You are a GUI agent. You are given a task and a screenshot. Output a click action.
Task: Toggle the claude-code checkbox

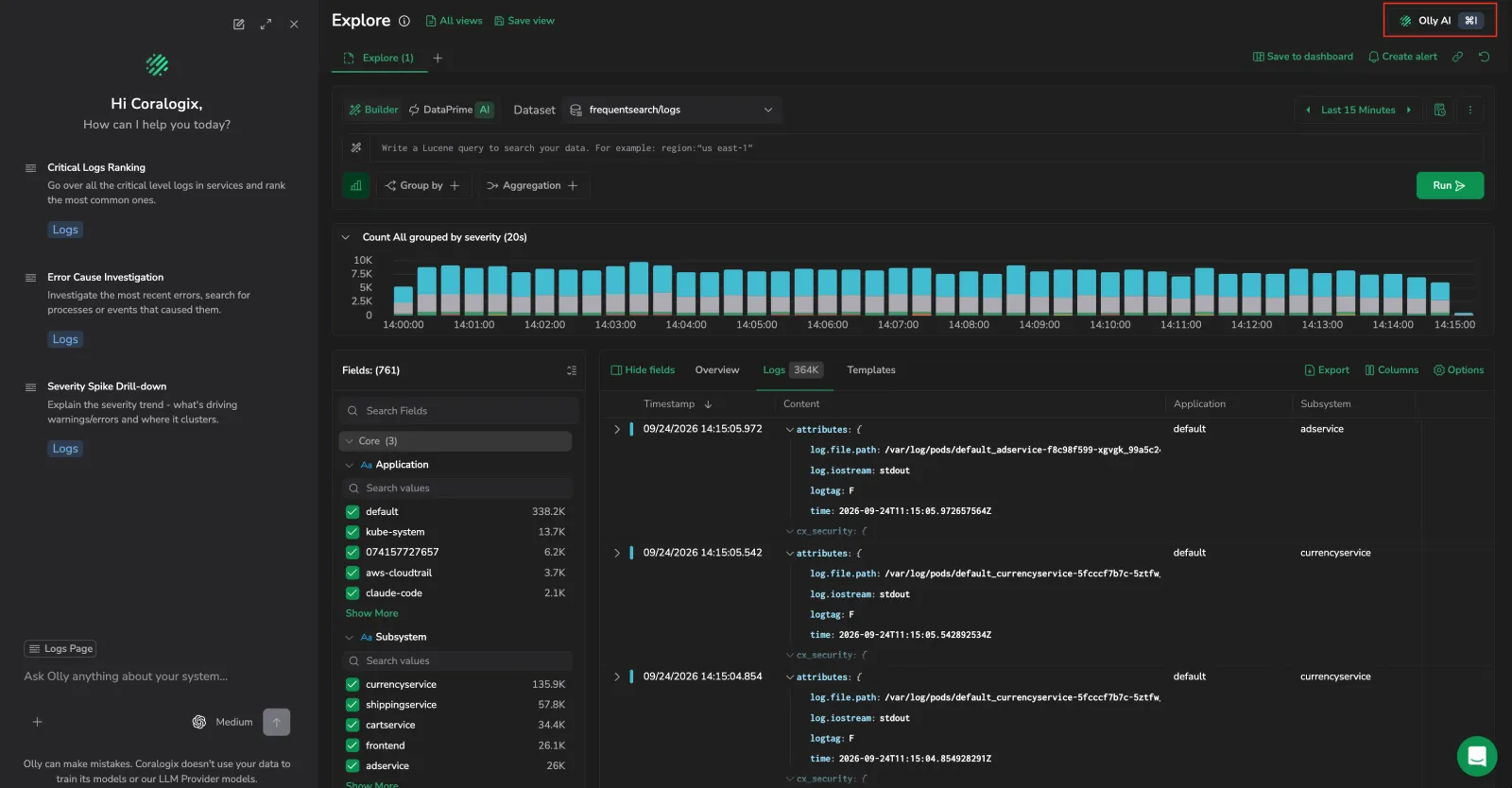click(x=352, y=593)
